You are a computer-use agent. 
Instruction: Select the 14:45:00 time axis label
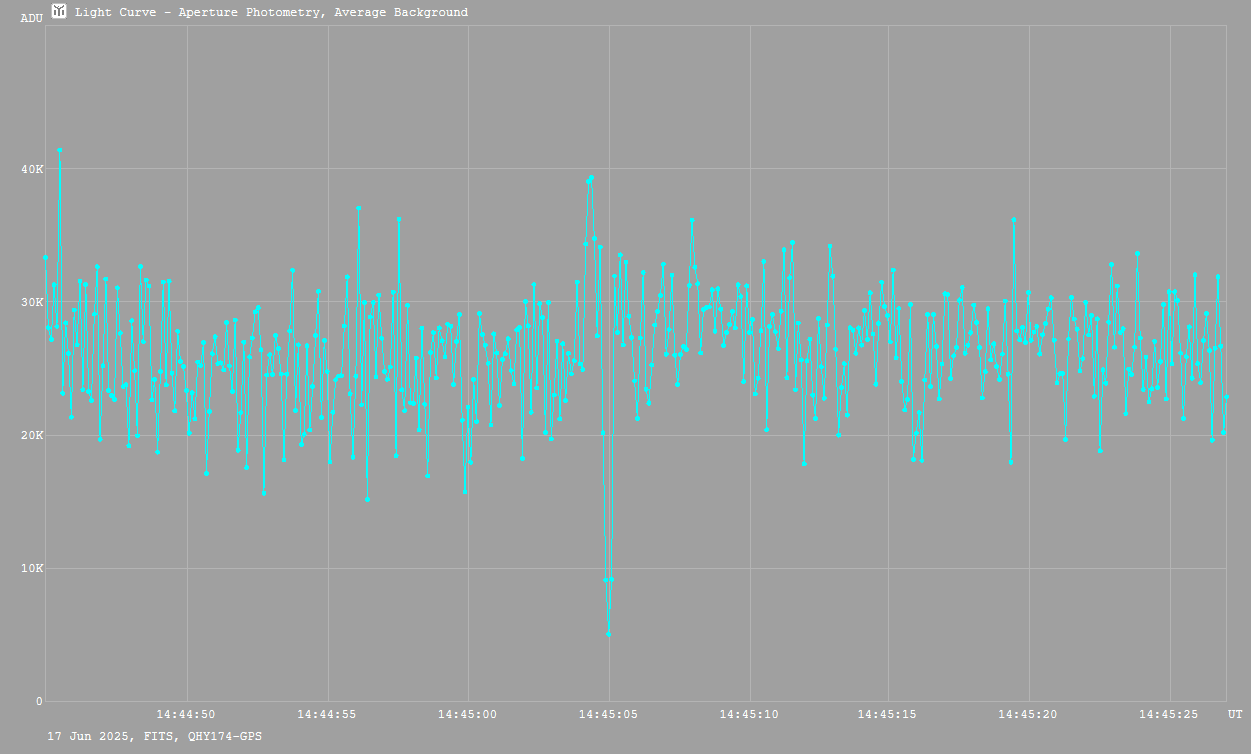click(x=467, y=715)
